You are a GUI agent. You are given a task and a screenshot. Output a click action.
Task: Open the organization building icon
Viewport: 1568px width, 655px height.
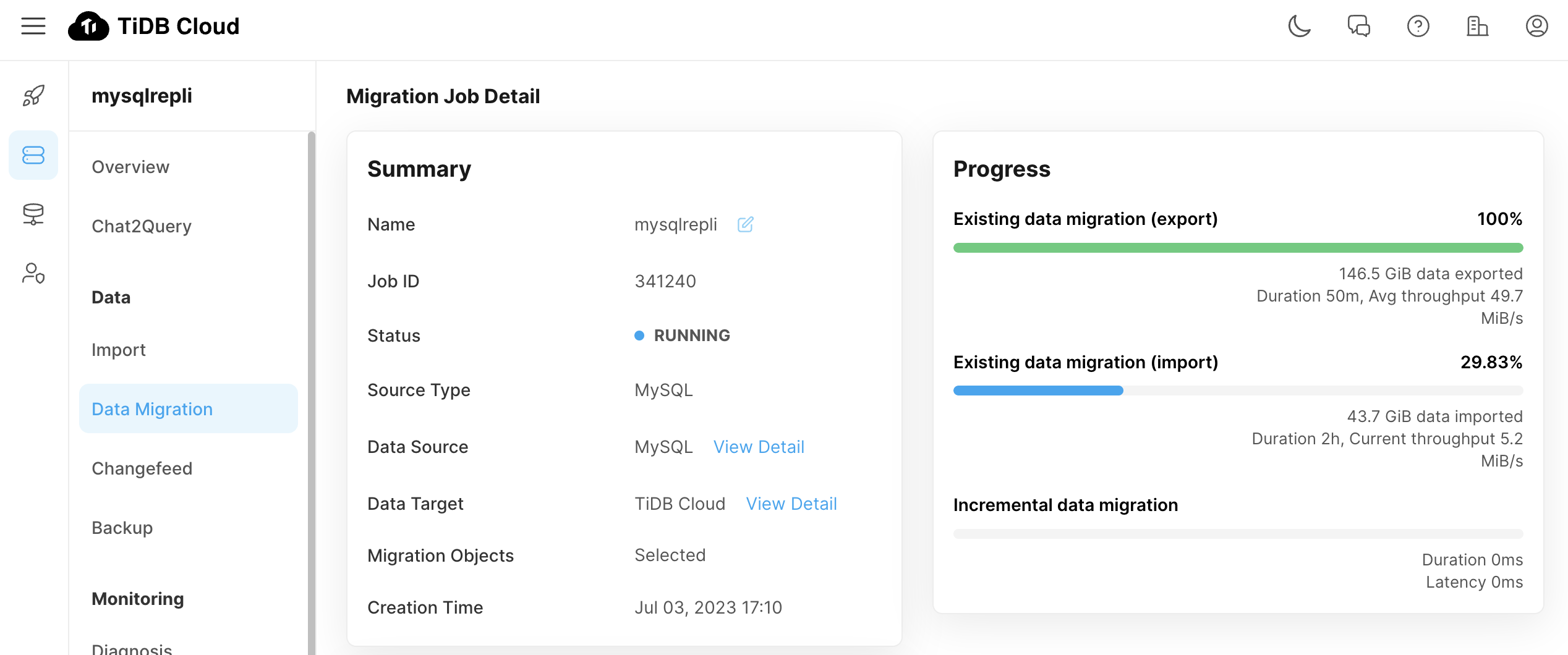click(1477, 26)
